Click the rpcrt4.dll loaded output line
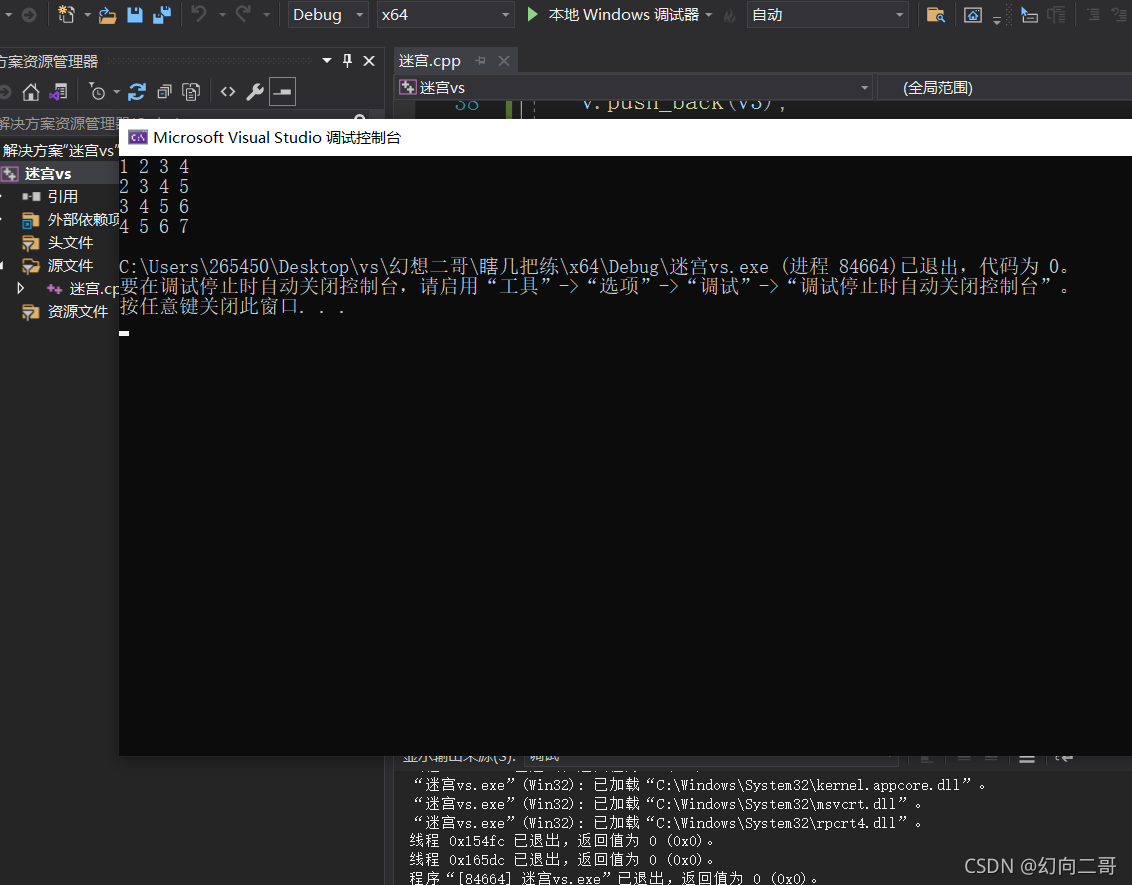Screen dimensions: 1132x885 [x=668, y=822]
